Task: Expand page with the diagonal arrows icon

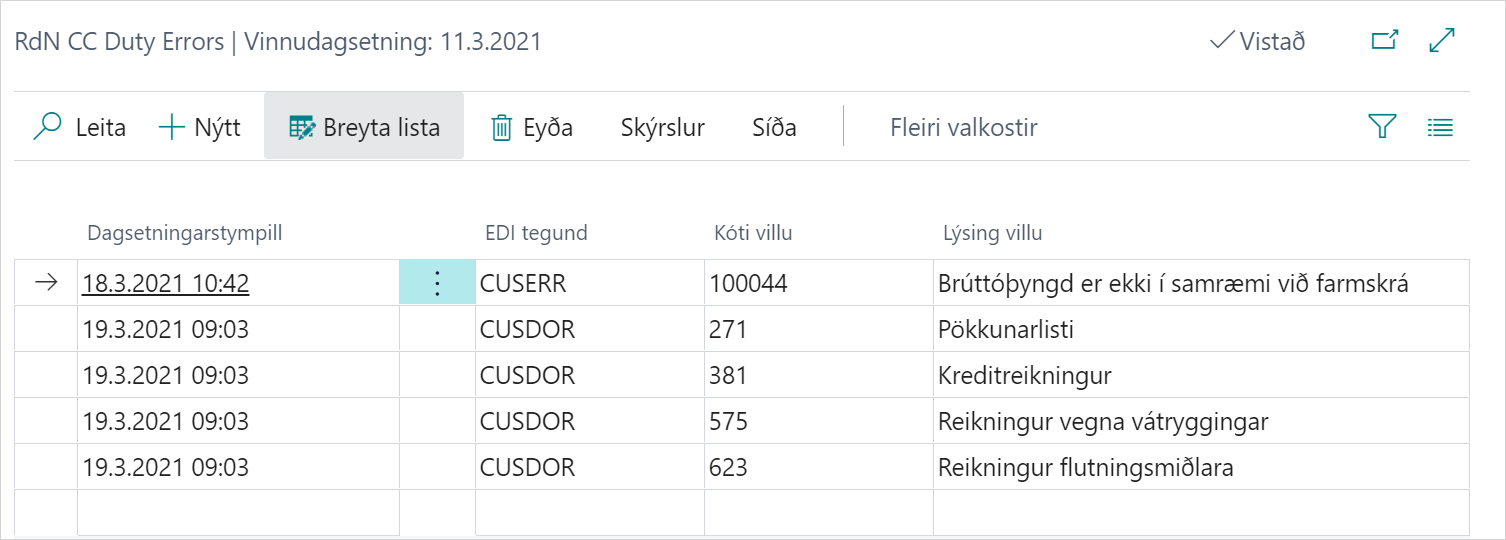Action: [x=1442, y=41]
